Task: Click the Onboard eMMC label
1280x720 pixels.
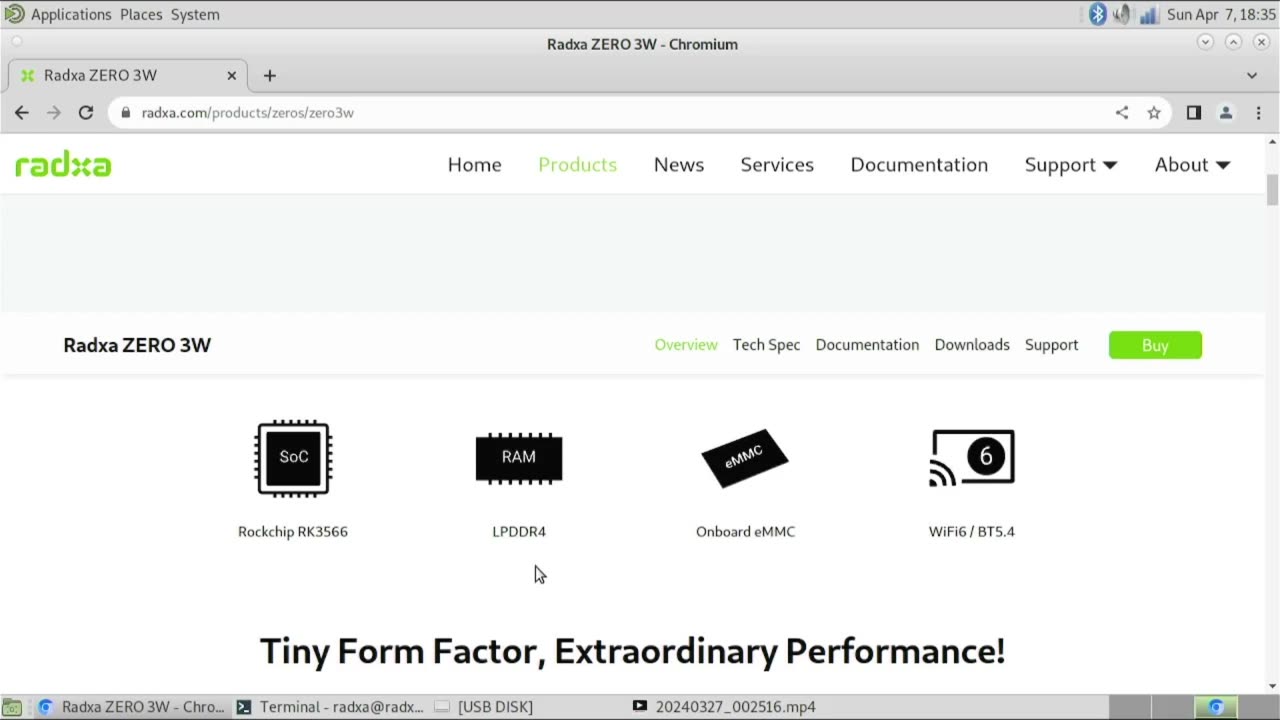Action: [745, 532]
